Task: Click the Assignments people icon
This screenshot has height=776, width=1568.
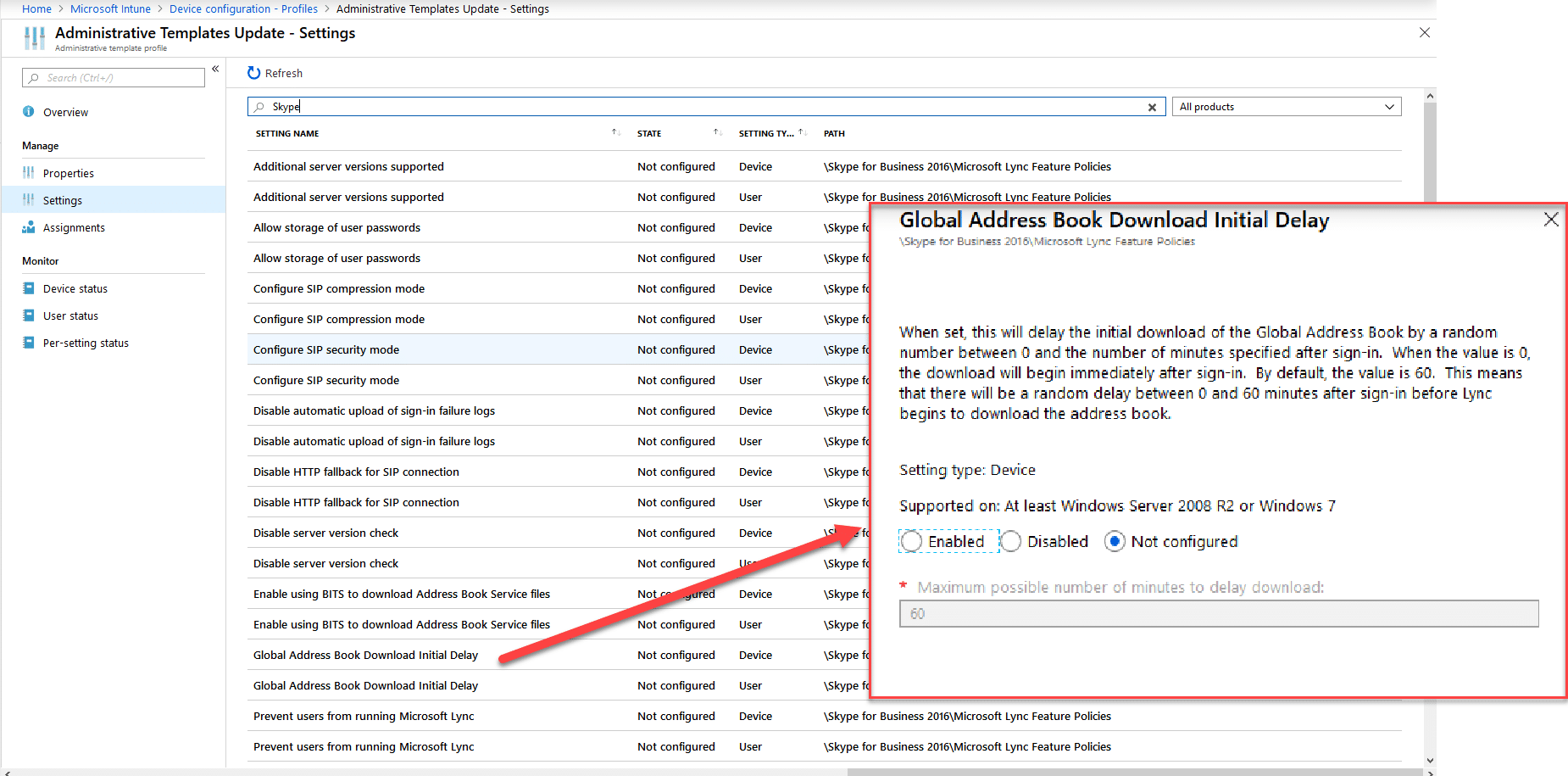Action: (29, 226)
